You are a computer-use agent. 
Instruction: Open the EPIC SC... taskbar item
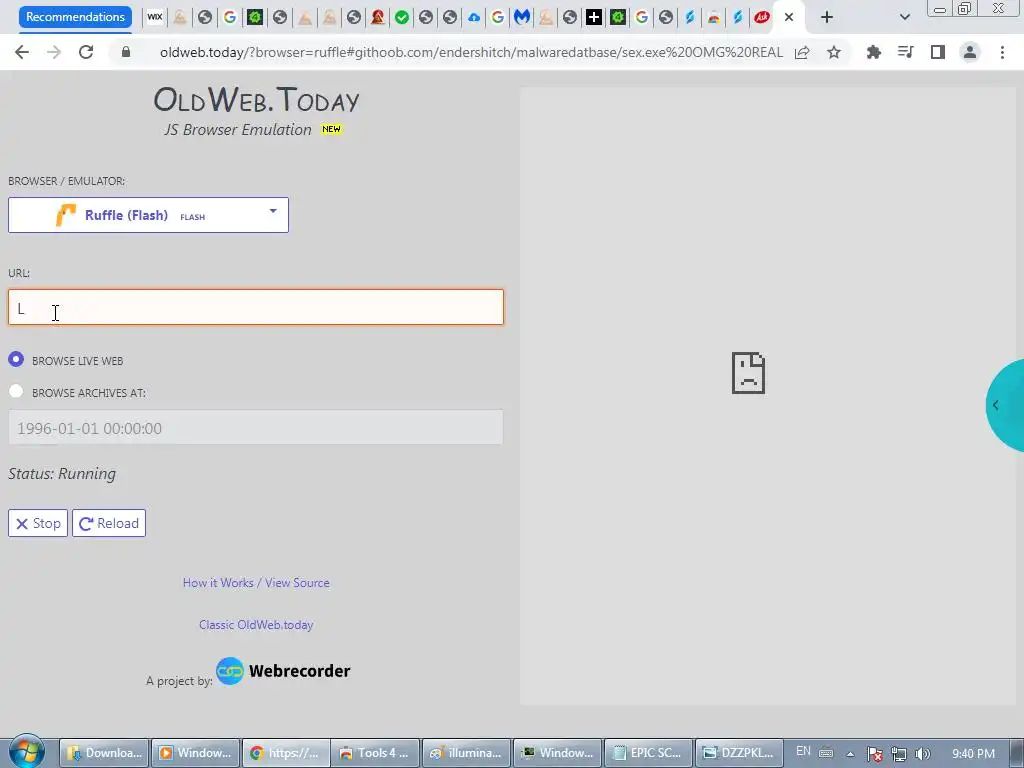[x=648, y=753]
